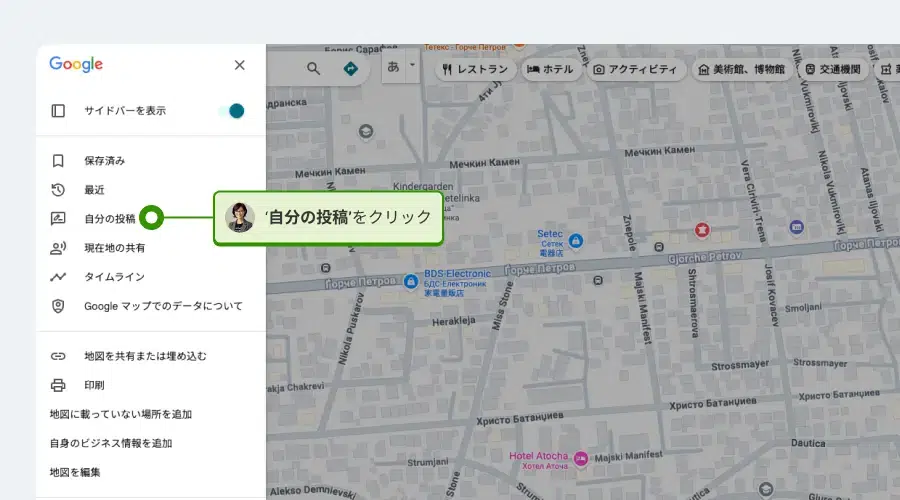
Task: Click the 自分の投稿 contributions icon
Action: 58,219
